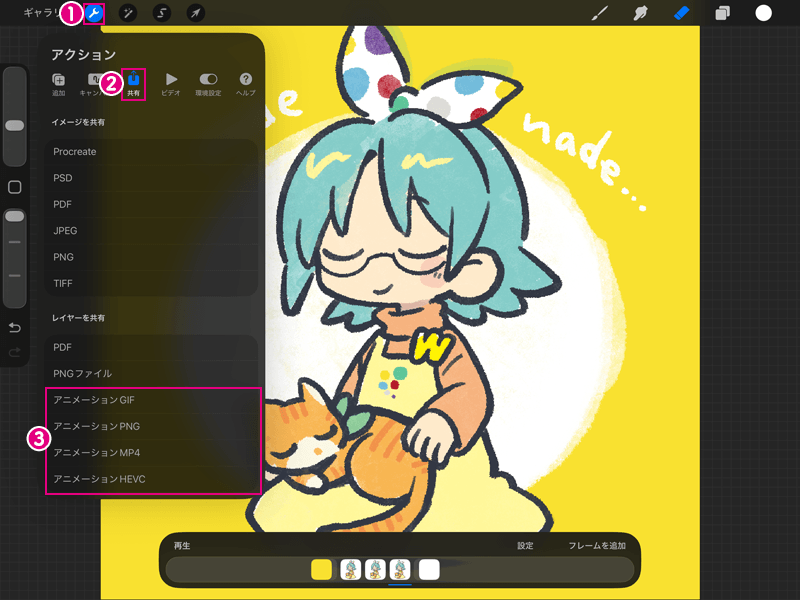Image resolution: width=800 pixels, height=600 pixels.
Task: Open the Layers panel icon
Action: [722, 13]
